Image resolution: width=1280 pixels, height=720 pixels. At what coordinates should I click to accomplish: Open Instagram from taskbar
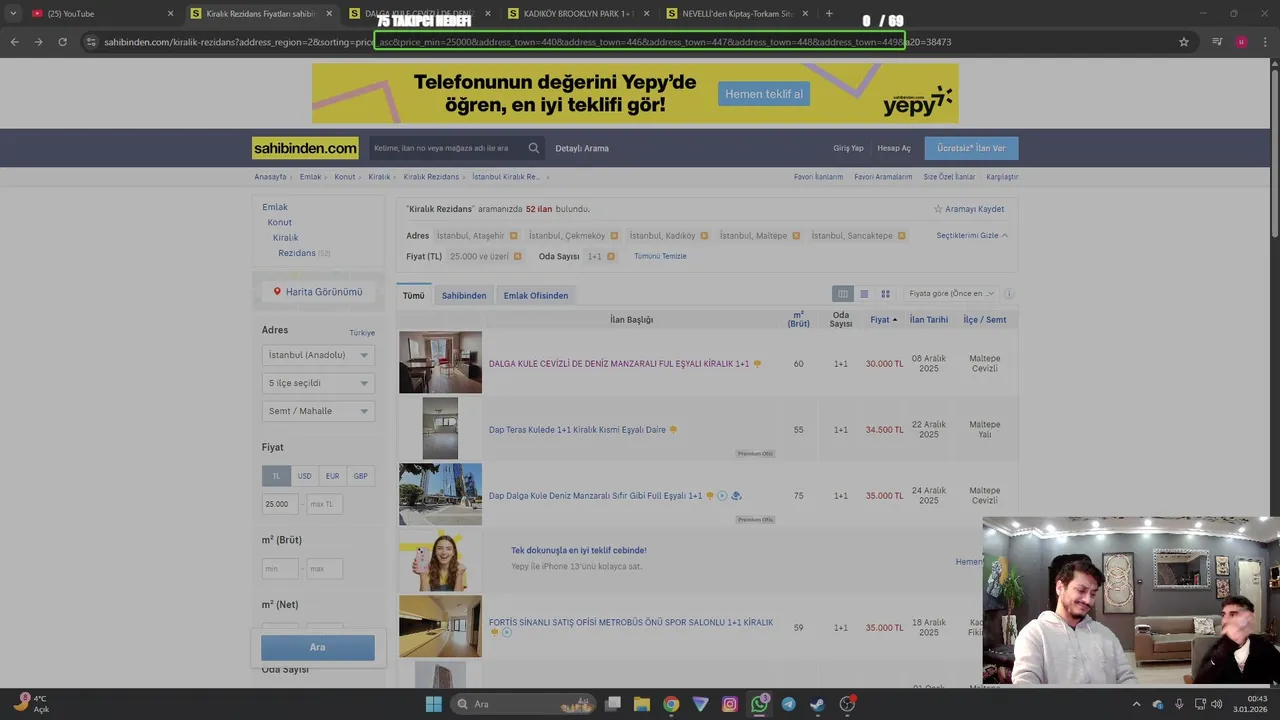point(730,704)
